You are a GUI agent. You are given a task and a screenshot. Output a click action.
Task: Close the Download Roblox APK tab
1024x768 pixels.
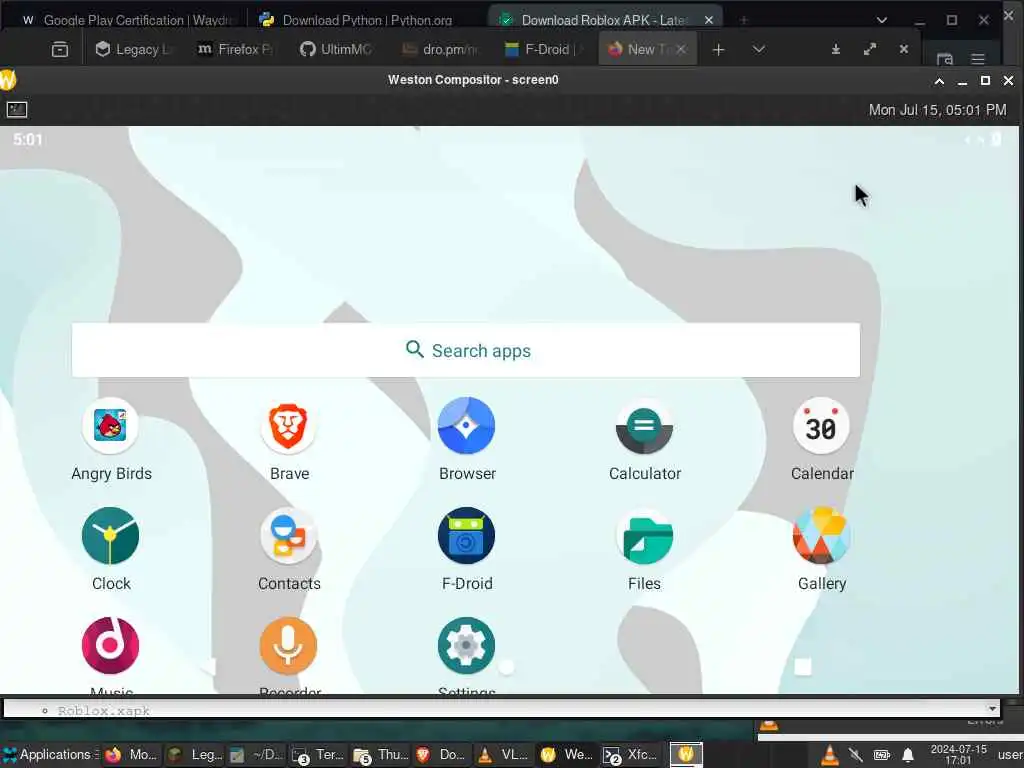point(709,20)
